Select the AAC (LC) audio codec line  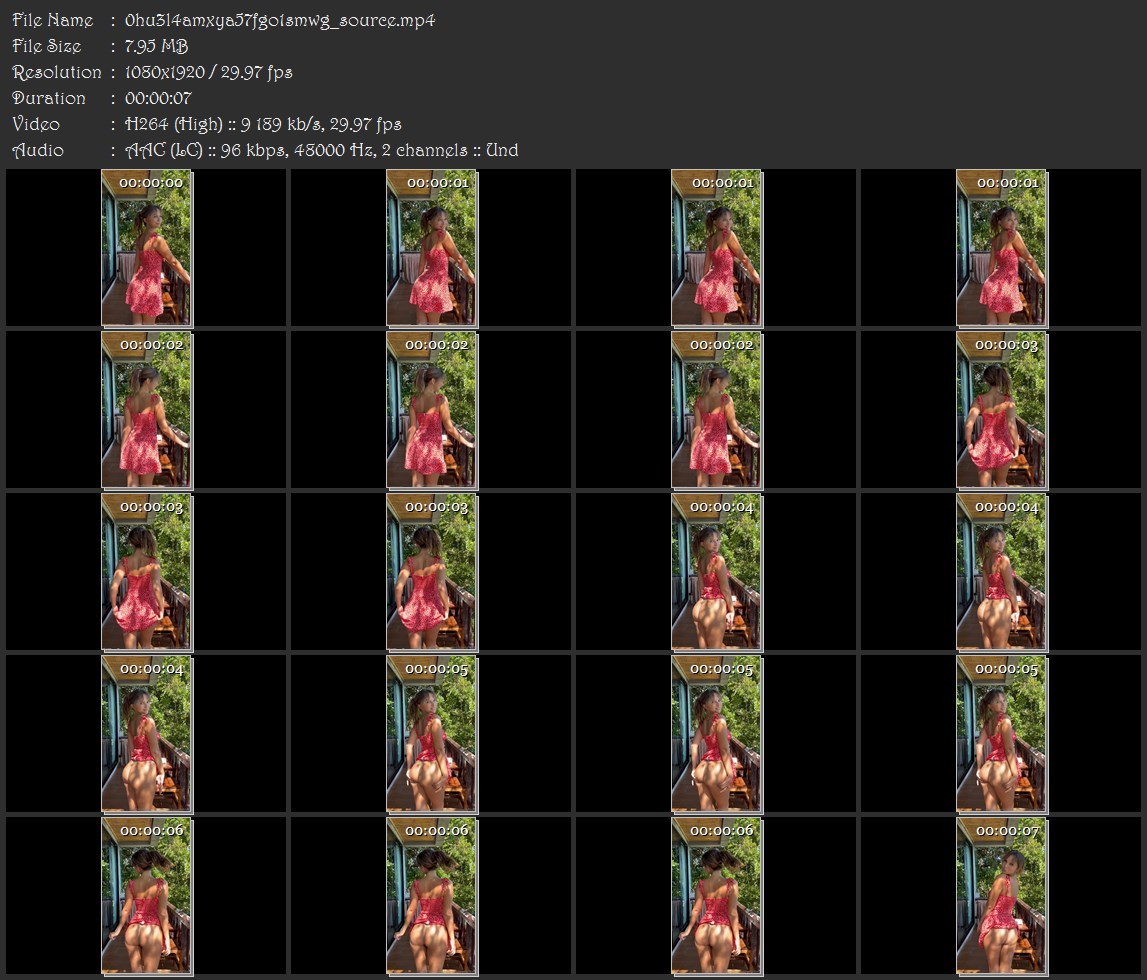coord(322,150)
